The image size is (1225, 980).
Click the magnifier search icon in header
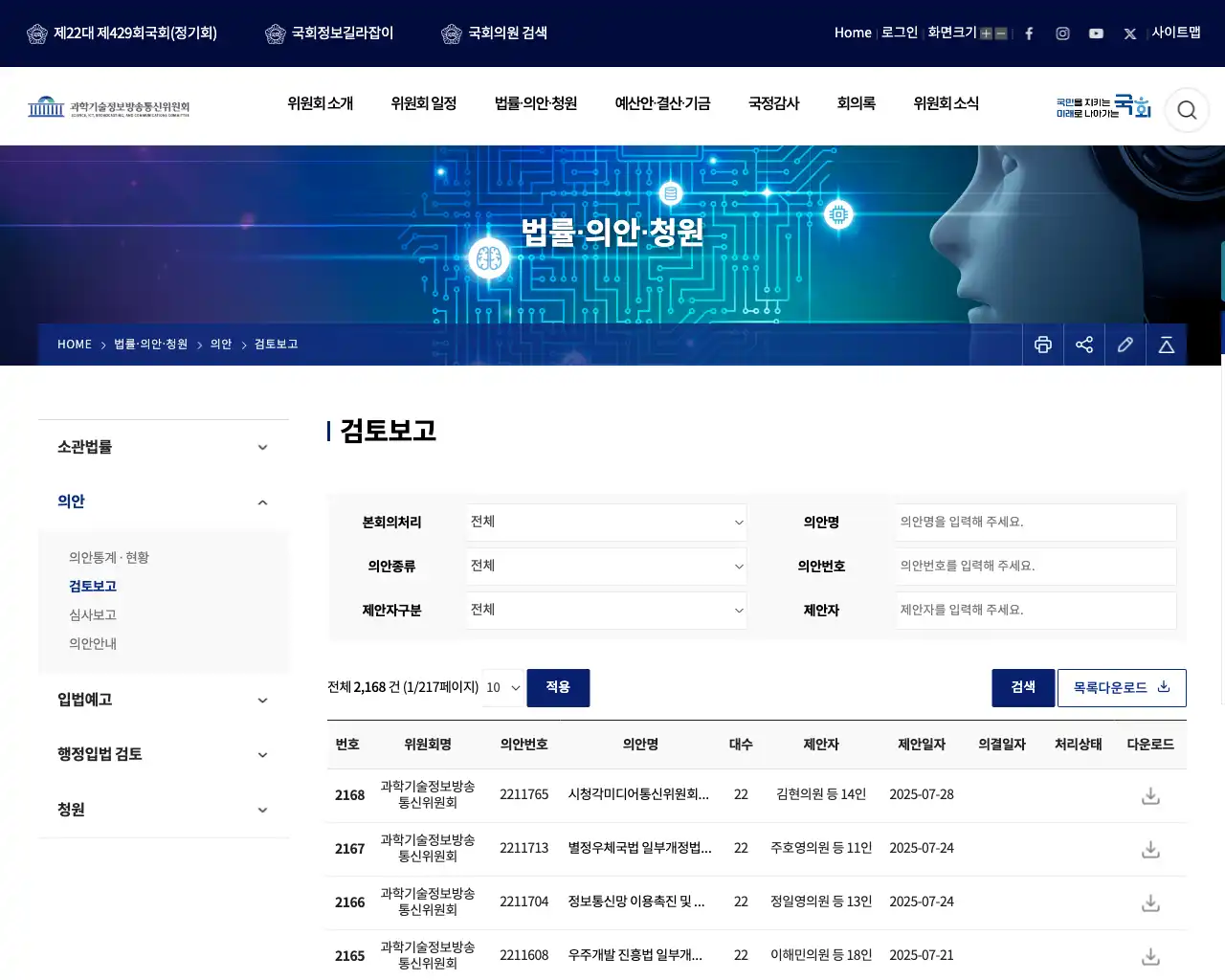click(x=1187, y=110)
